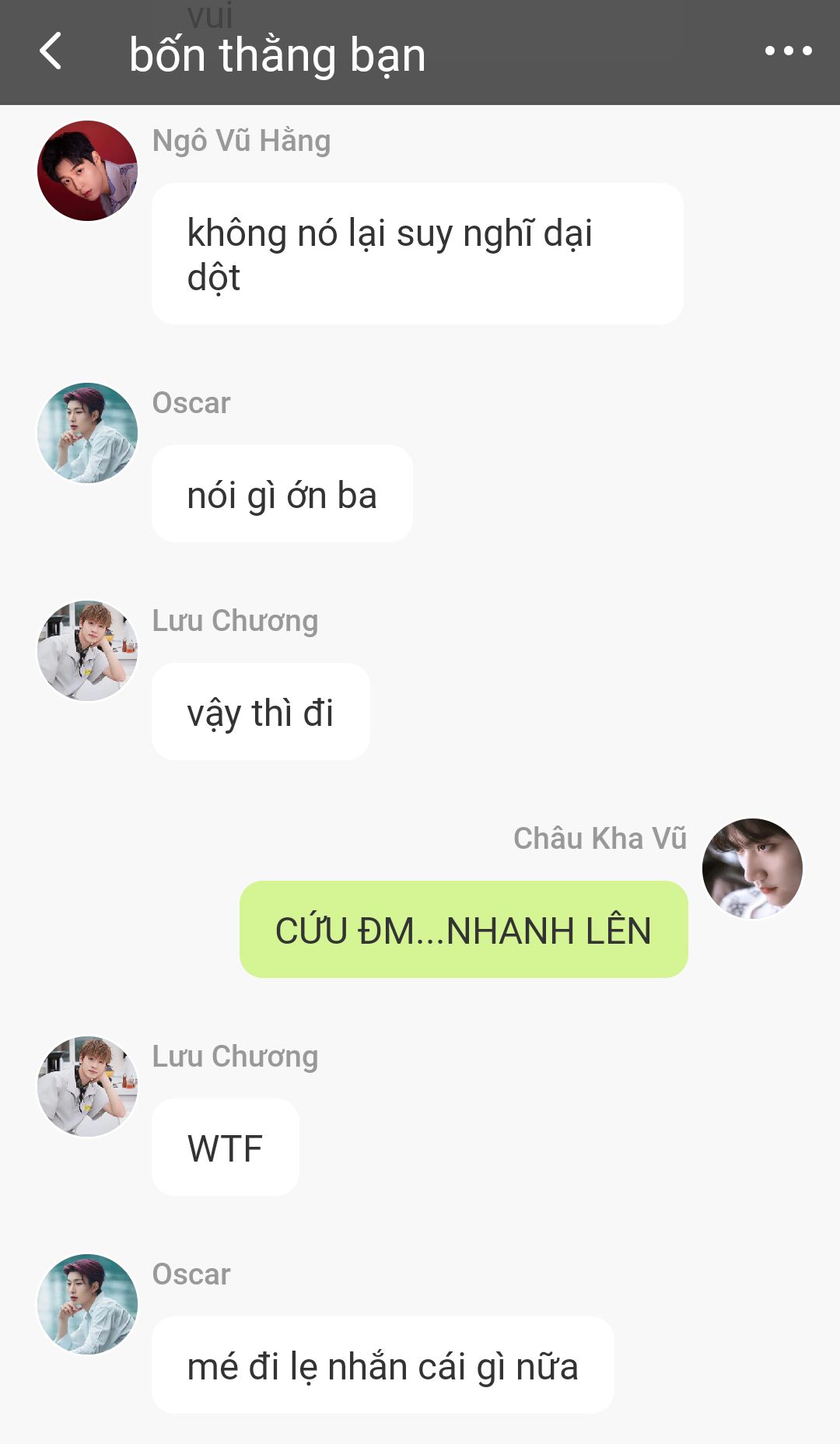Open Ngô Vũ Hằng's profile avatar
This screenshot has height=1444, width=840.
coord(87,170)
